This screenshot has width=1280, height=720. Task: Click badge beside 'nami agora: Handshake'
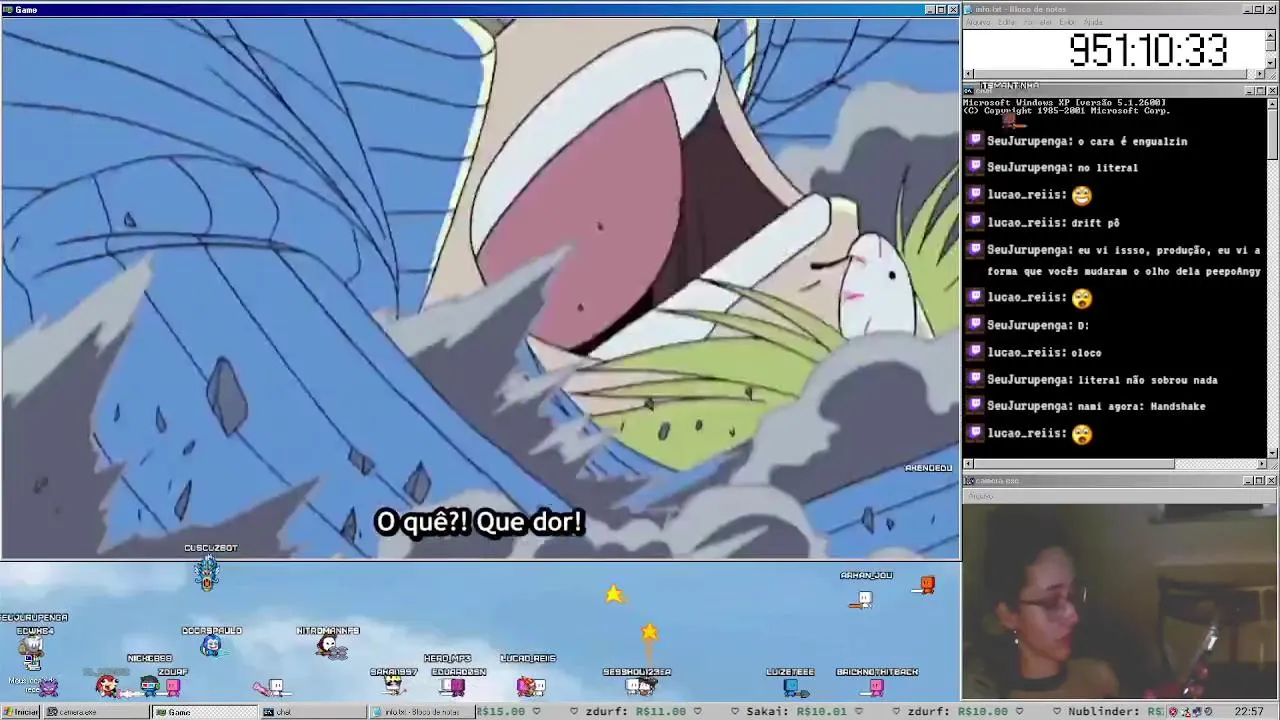pyautogui.click(x=976, y=406)
